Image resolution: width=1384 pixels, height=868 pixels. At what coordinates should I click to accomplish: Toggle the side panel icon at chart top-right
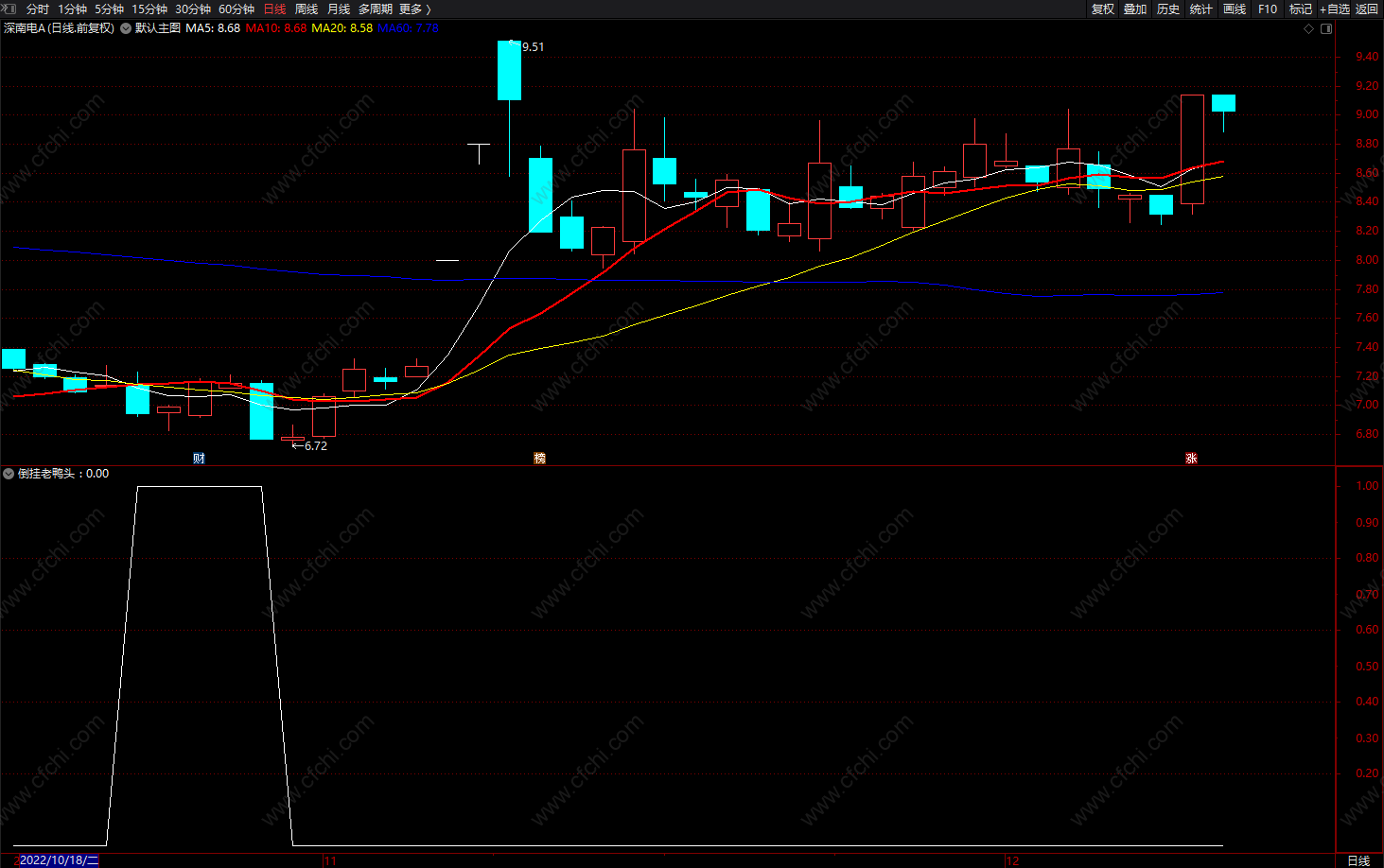coord(1326,28)
